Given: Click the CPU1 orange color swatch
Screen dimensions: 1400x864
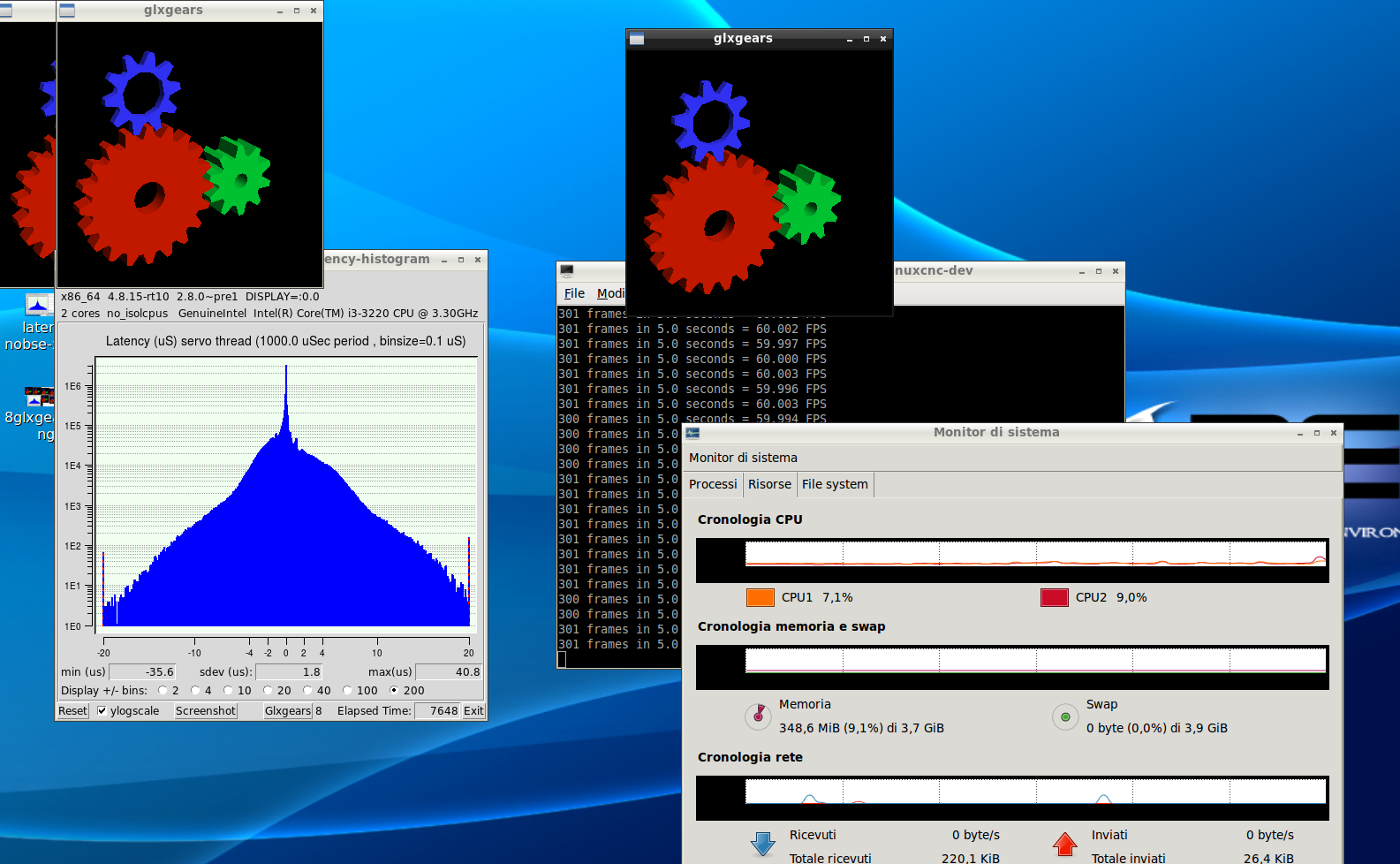Looking at the screenshot, I should pos(761,597).
